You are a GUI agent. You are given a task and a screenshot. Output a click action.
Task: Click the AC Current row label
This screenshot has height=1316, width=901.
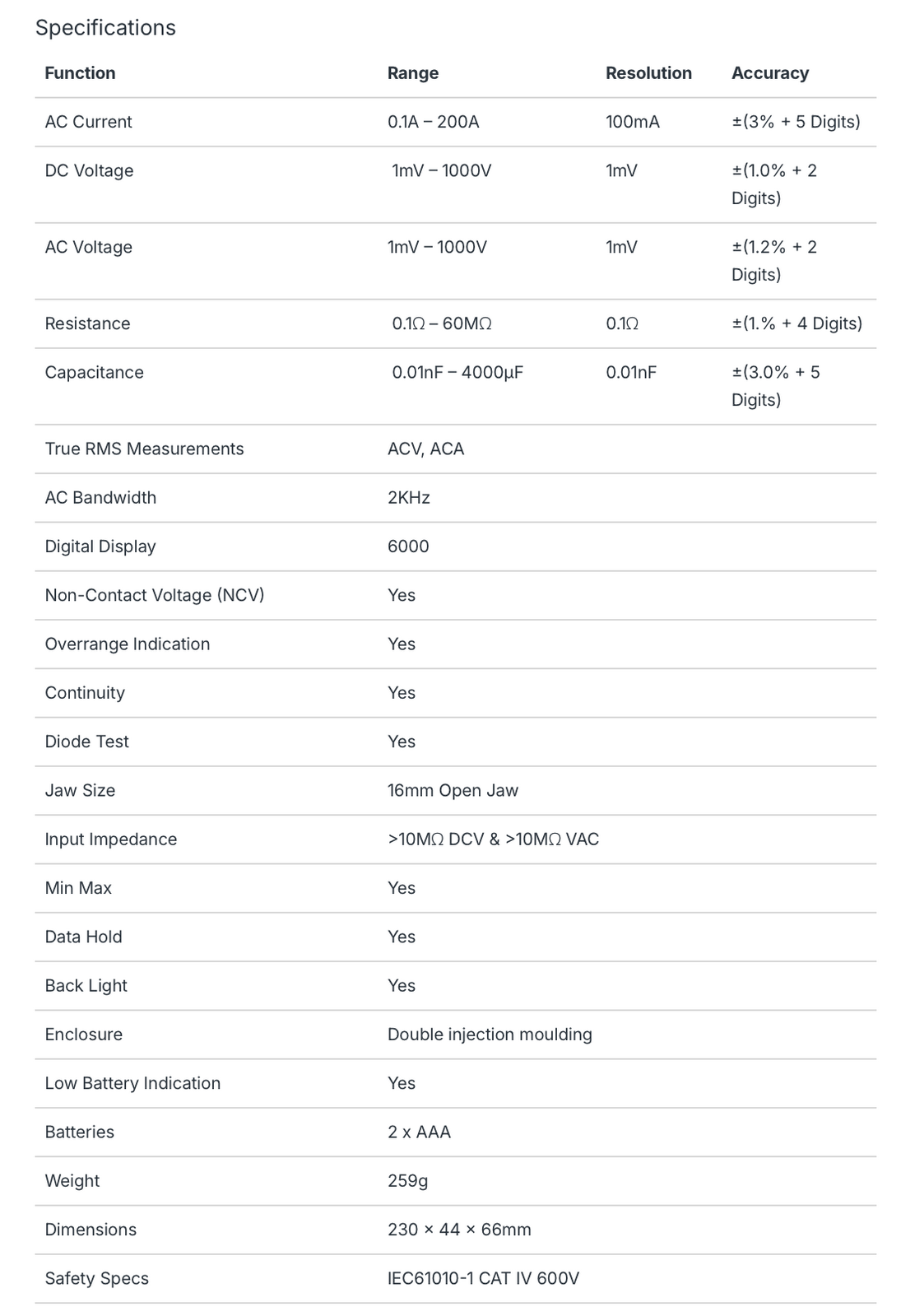pos(88,122)
